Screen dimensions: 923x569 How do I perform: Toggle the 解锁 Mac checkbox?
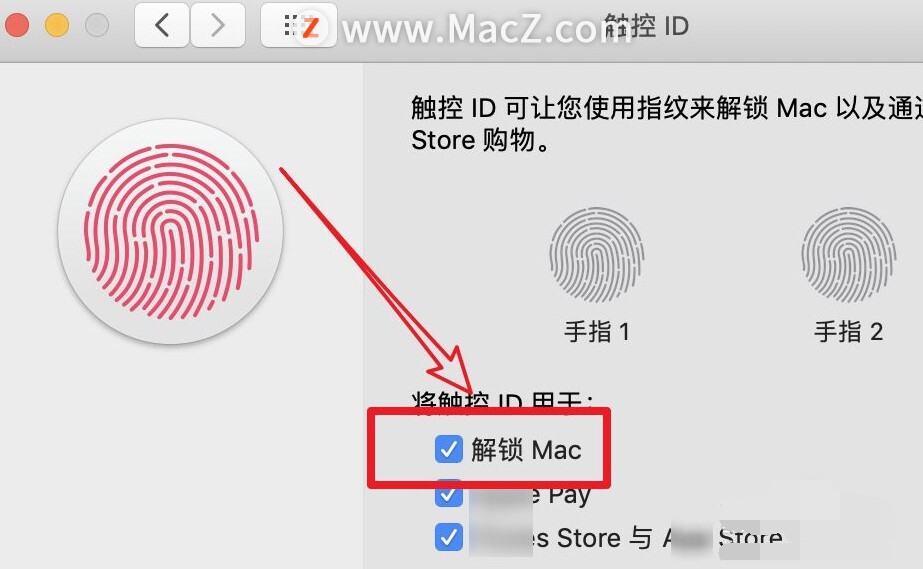[449, 449]
